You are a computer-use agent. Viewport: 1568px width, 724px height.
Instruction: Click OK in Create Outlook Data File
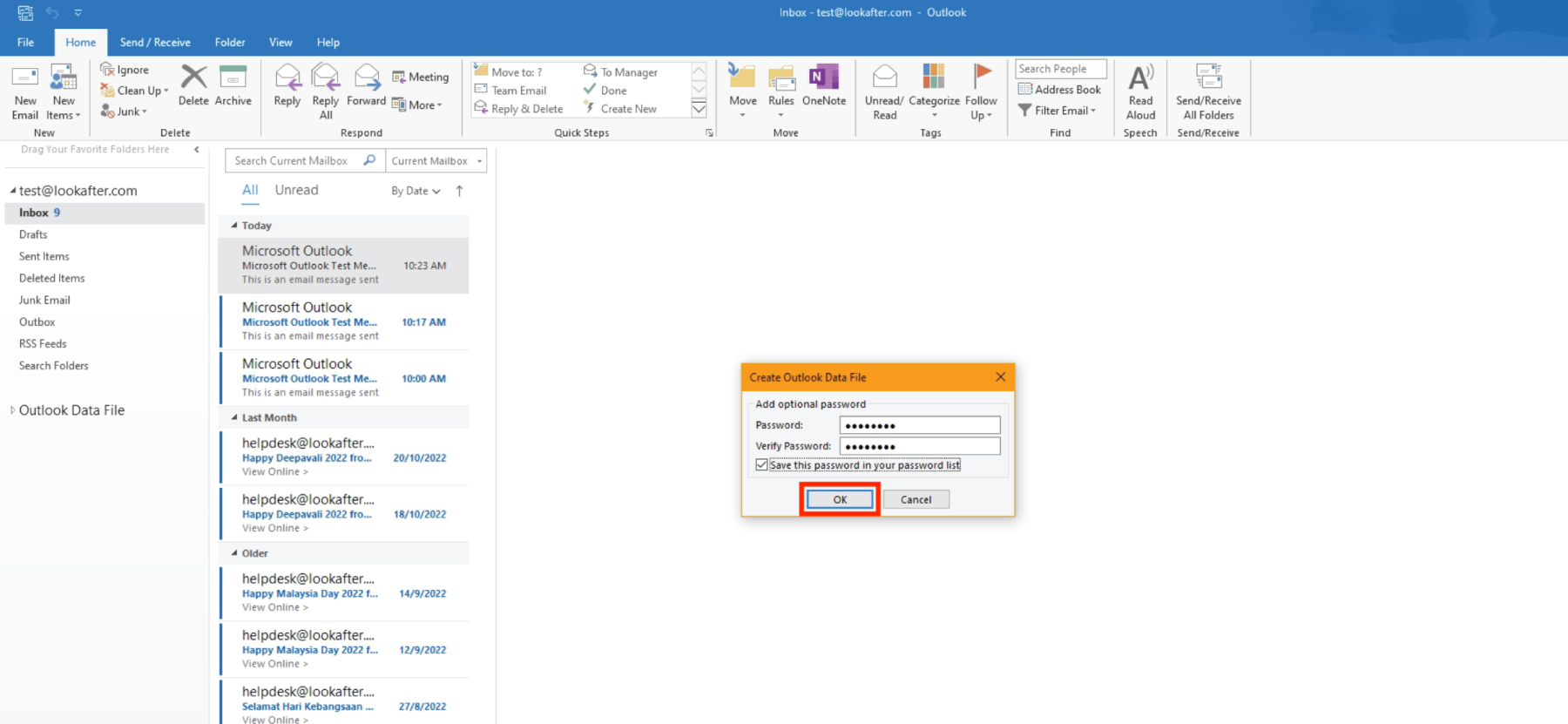click(x=840, y=499)
